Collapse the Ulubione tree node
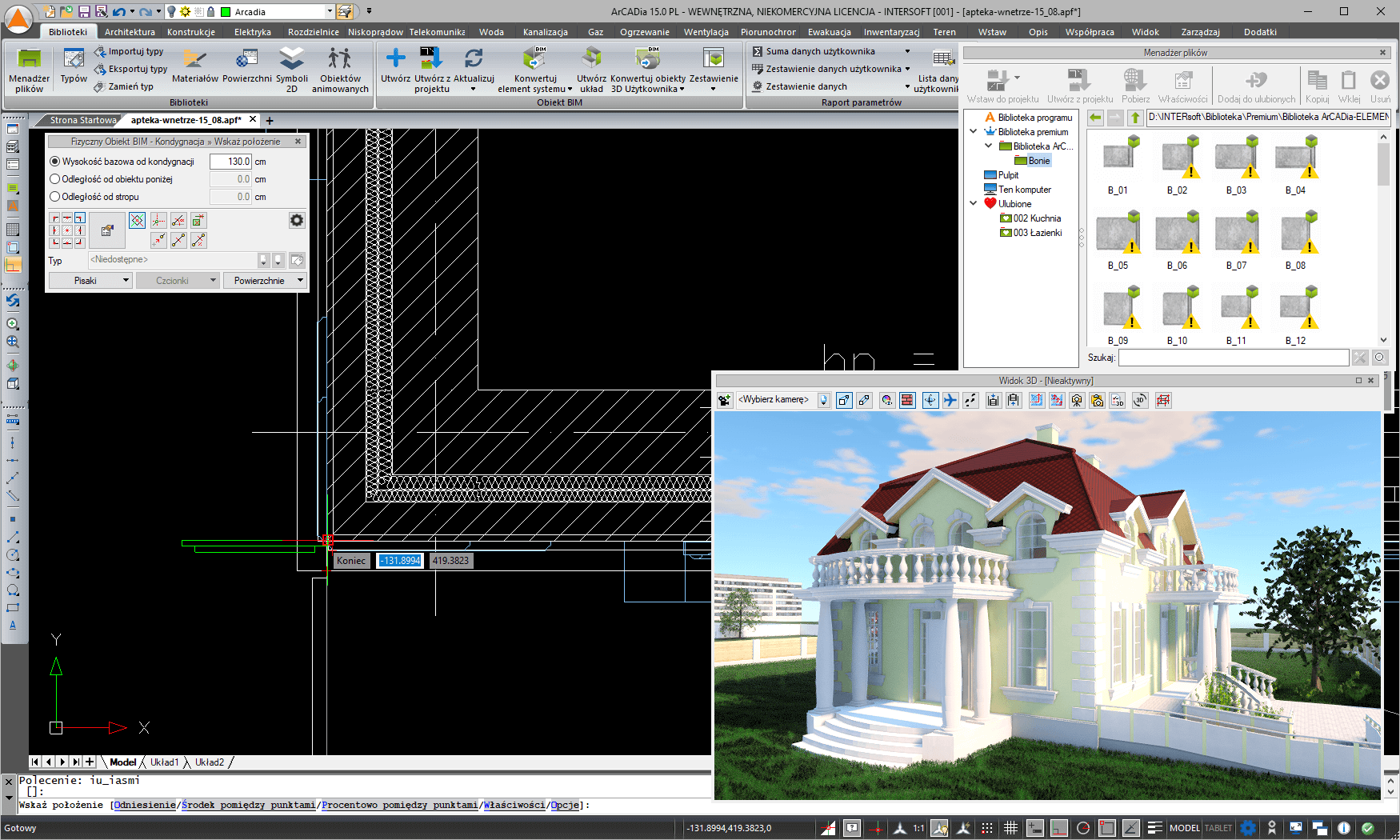The width and height of the screenshot is (1400, 840). 974,204
